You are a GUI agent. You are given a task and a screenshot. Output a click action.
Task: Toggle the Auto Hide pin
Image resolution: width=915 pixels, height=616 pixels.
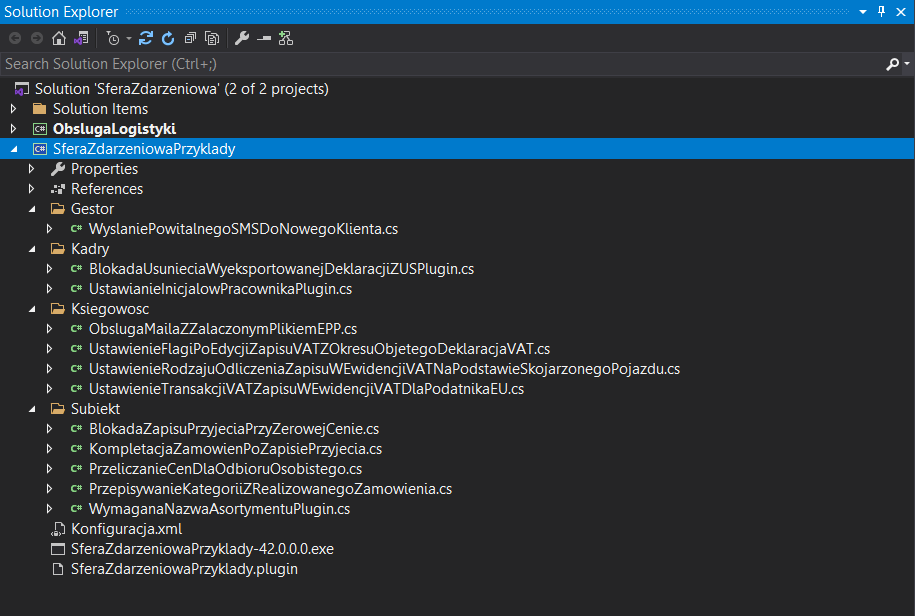pos(881,12)
